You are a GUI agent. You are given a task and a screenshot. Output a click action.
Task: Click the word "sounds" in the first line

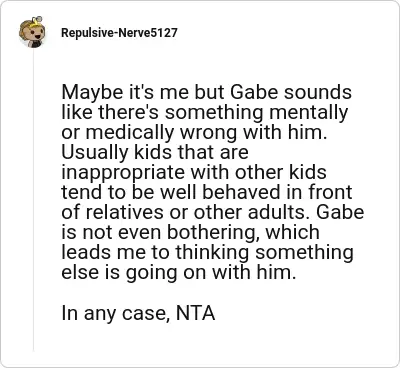[x=317, y=92]
